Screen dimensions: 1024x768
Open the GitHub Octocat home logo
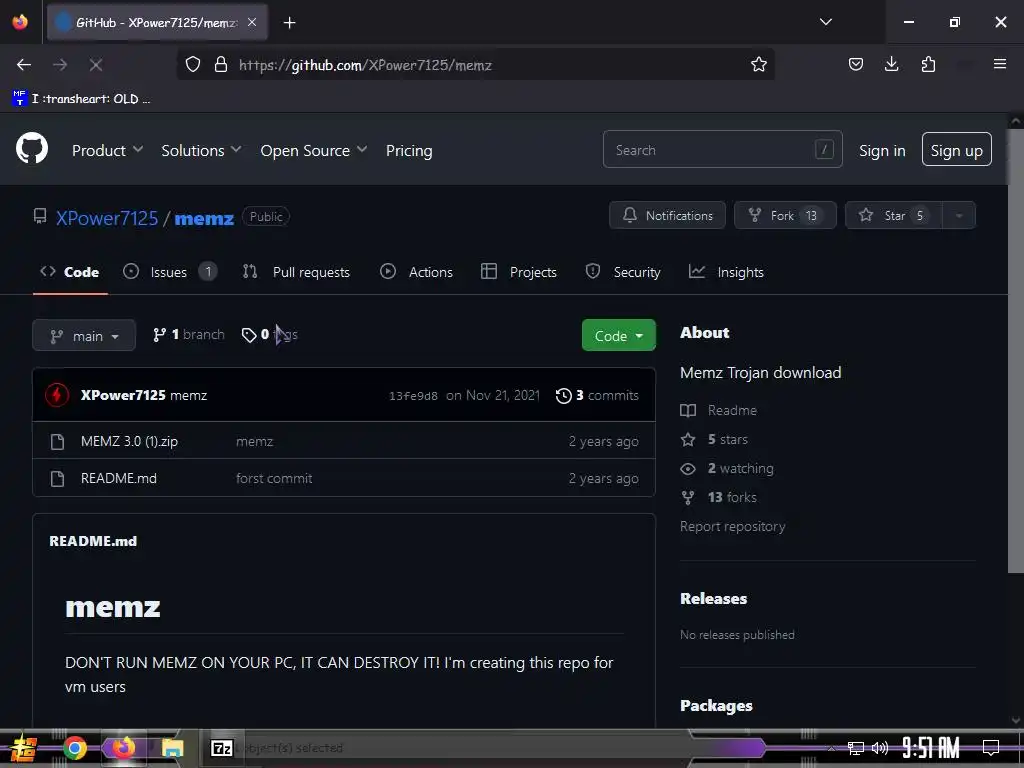31,149
